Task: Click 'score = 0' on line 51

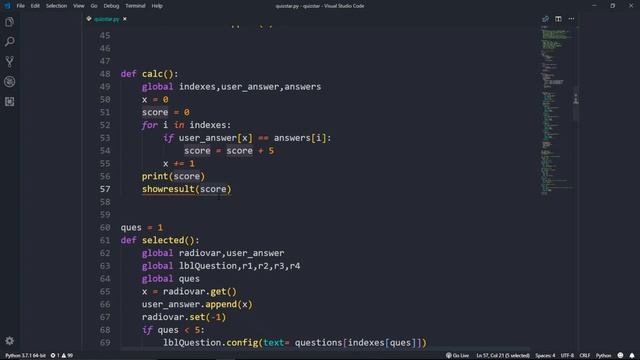Action: (165, 112)
